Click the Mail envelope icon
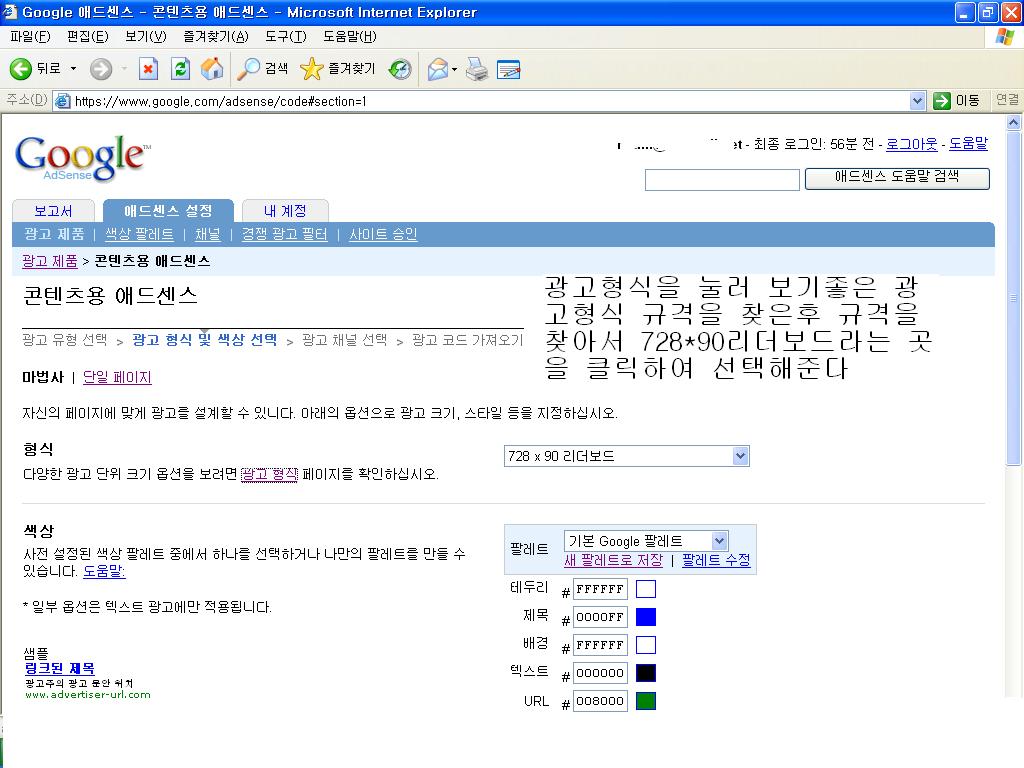 [x=438, y=69]
